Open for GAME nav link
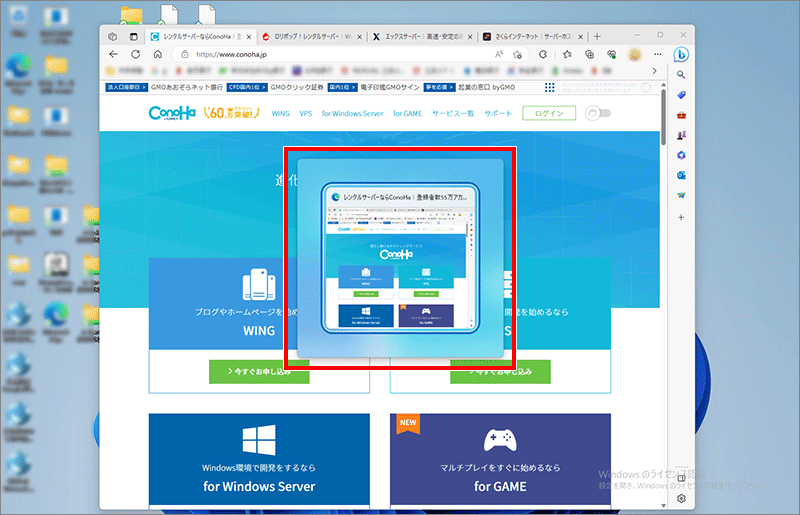This screenshot has width=800, height=515. (407, 113)
